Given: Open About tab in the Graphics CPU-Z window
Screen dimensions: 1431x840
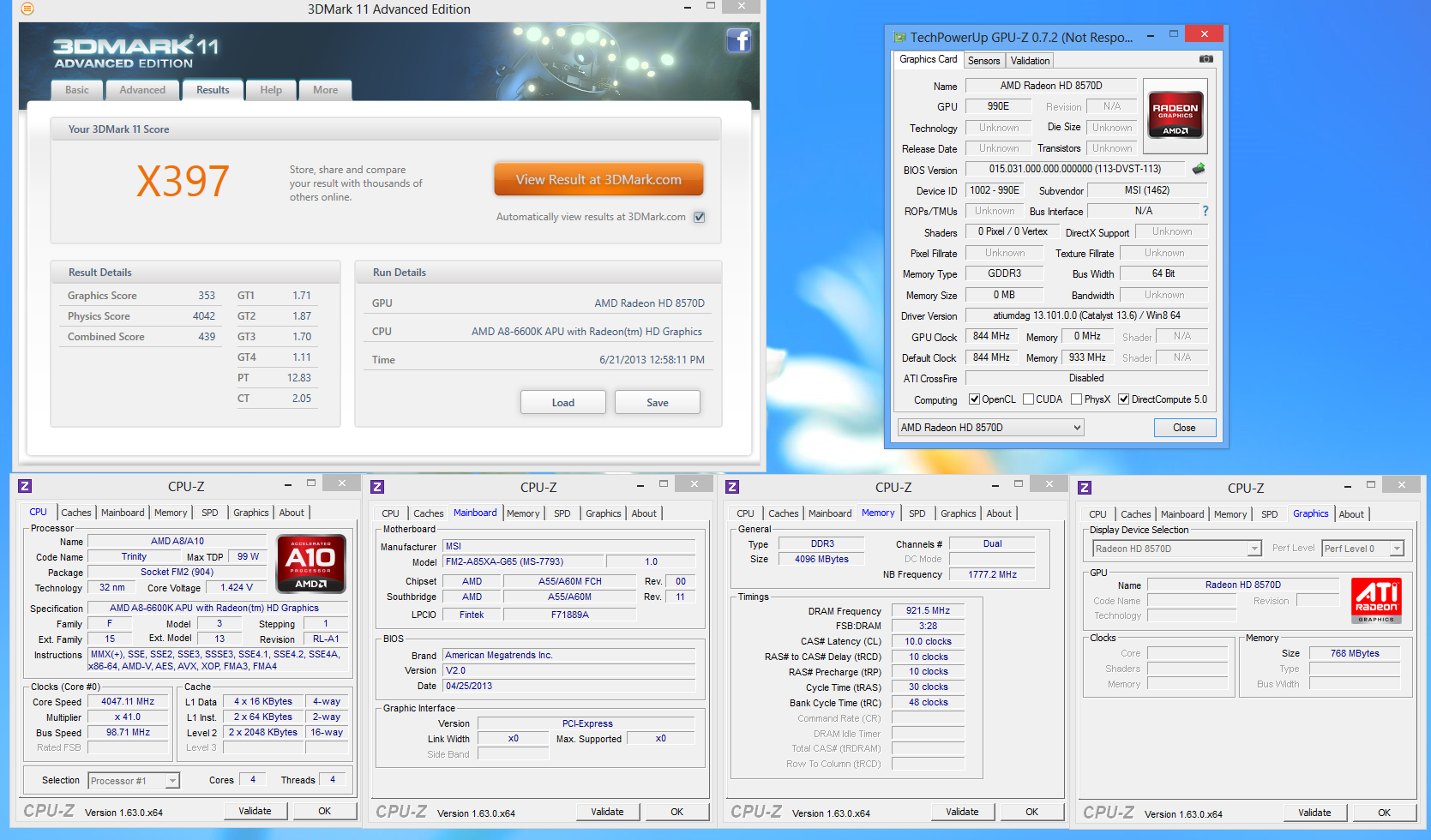Looking at the screenshot, I should point(1351,514).
